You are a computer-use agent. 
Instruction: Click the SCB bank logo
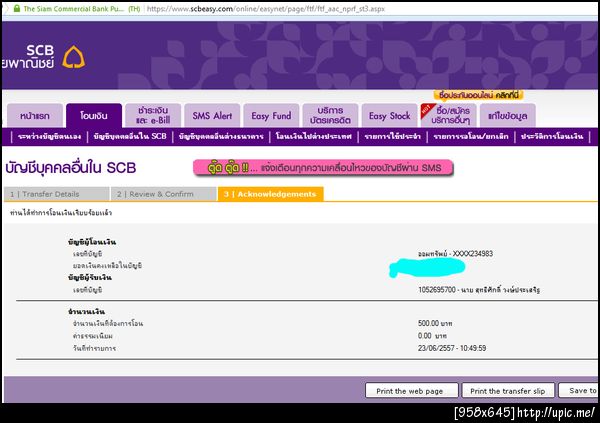coord(44,57)
